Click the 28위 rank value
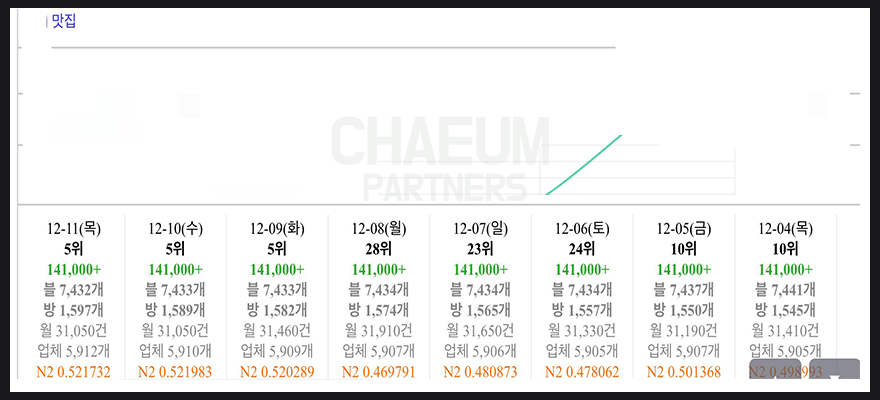 (x=379, y=249)
